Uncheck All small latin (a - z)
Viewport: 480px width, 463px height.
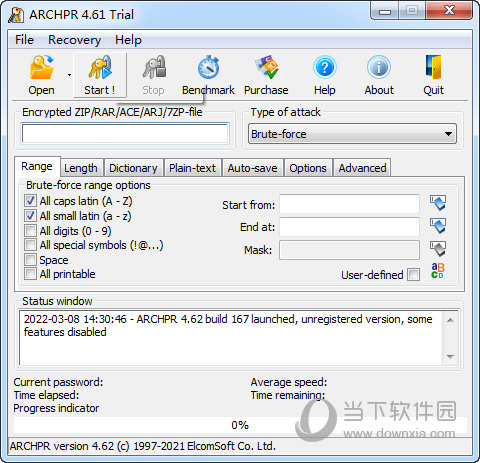tap(30, 216)
